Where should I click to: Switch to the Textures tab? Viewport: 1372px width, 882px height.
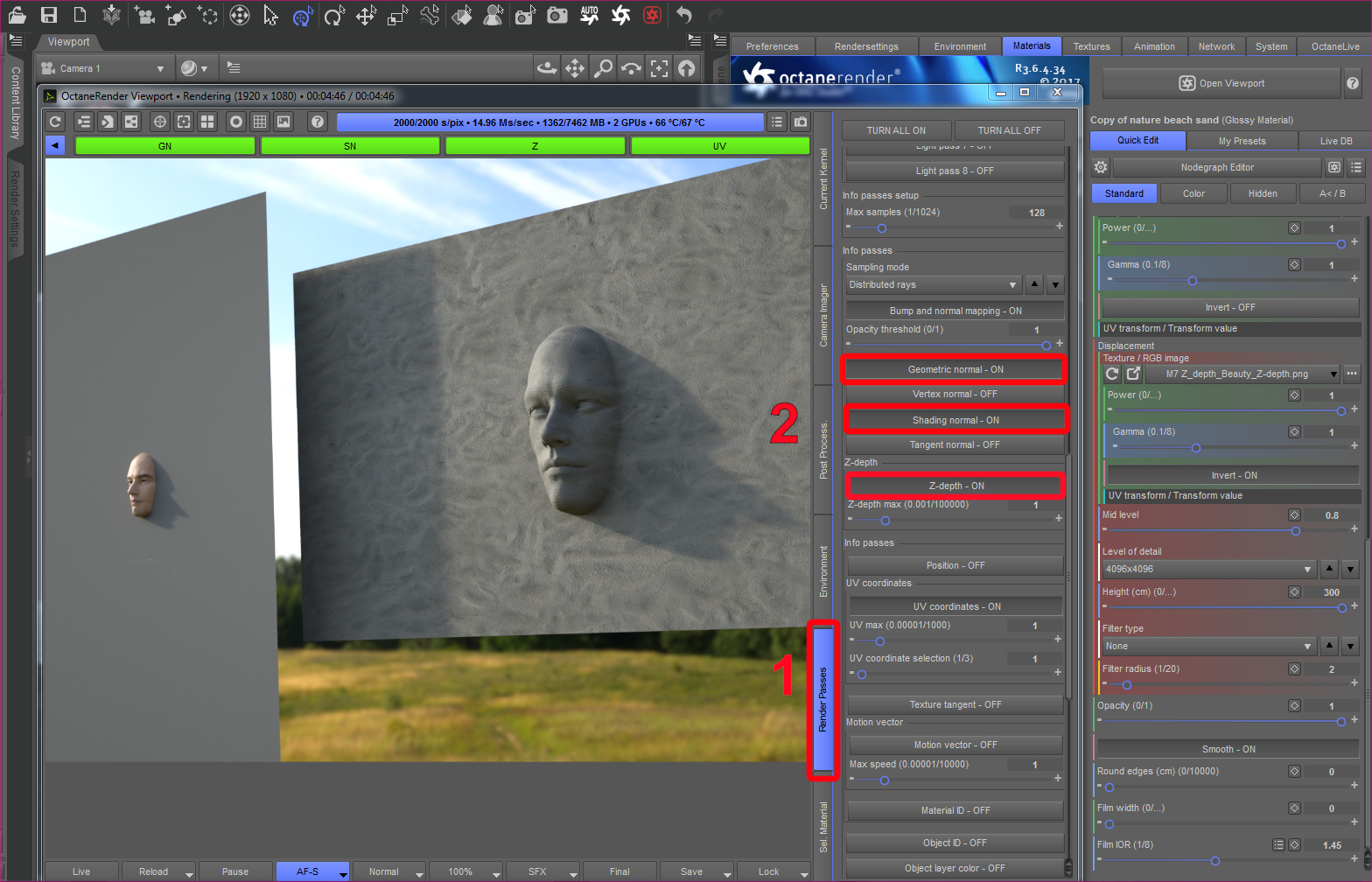coord(1091,46)
